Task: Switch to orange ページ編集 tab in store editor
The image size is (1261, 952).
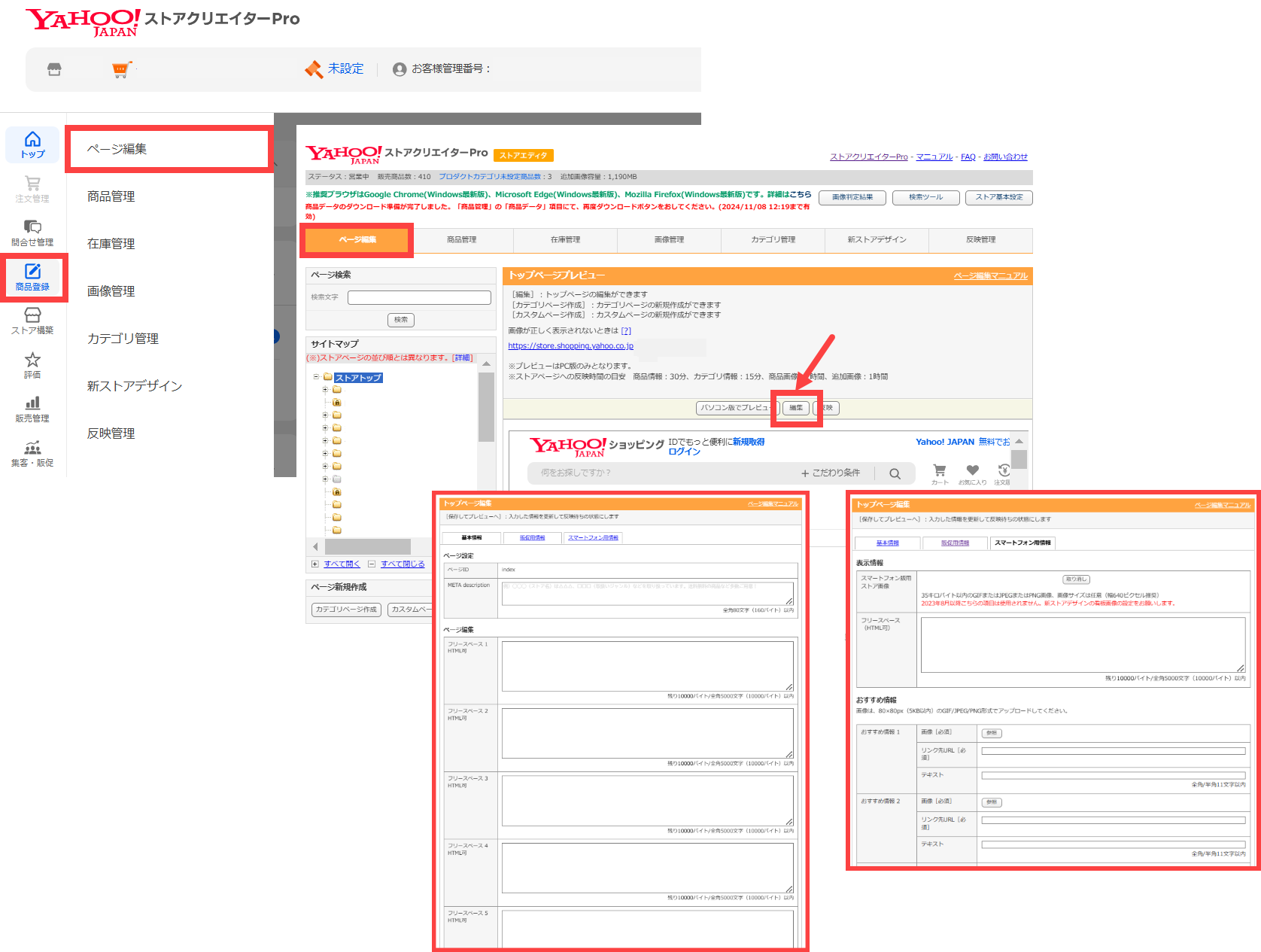Action: 357,240
